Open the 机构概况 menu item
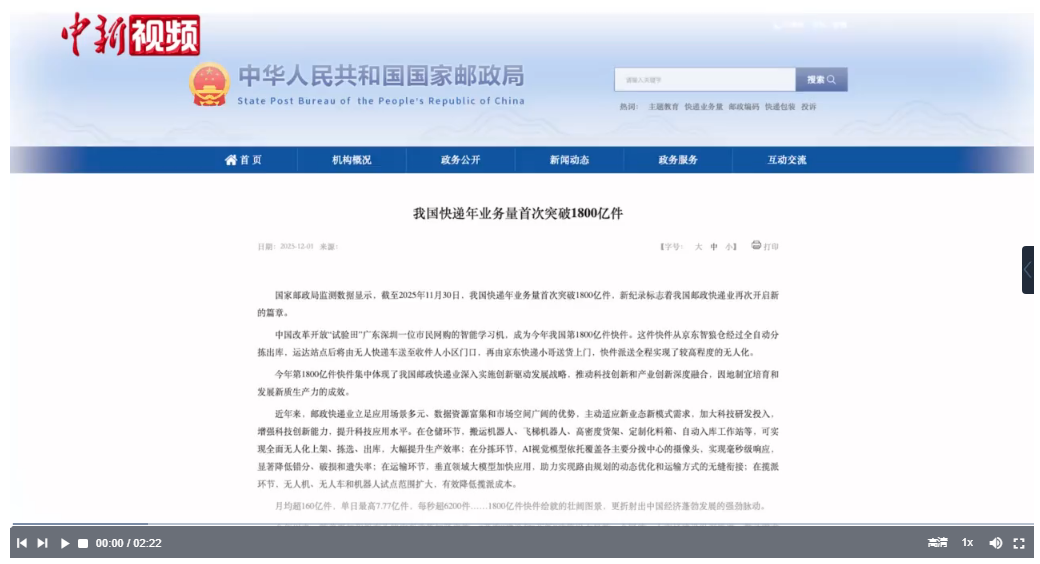 tap(352, 159)
